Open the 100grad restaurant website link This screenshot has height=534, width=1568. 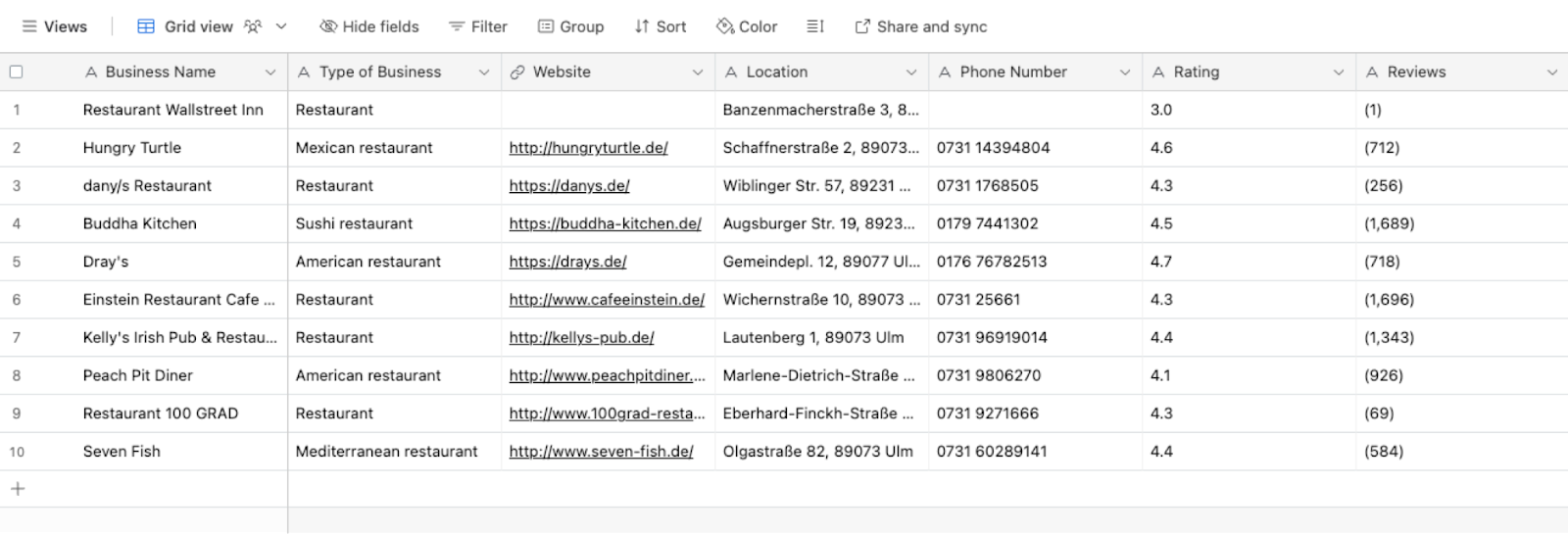[x=607, y=413]
